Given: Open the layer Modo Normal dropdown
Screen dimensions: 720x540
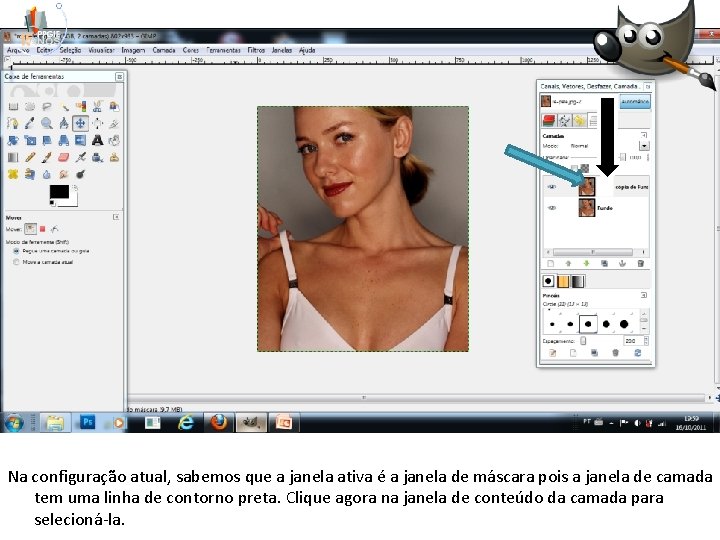Looking at the screenshot, I should pyautogui.click(x=644, y=146).
